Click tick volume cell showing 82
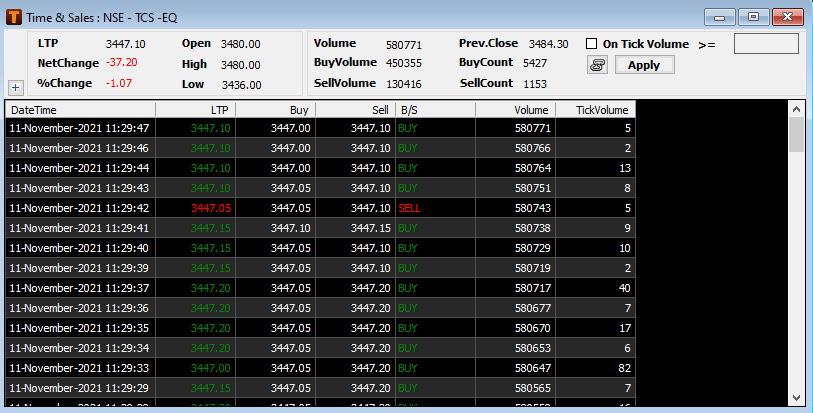The image size is (813, 413). click(624, 368)
